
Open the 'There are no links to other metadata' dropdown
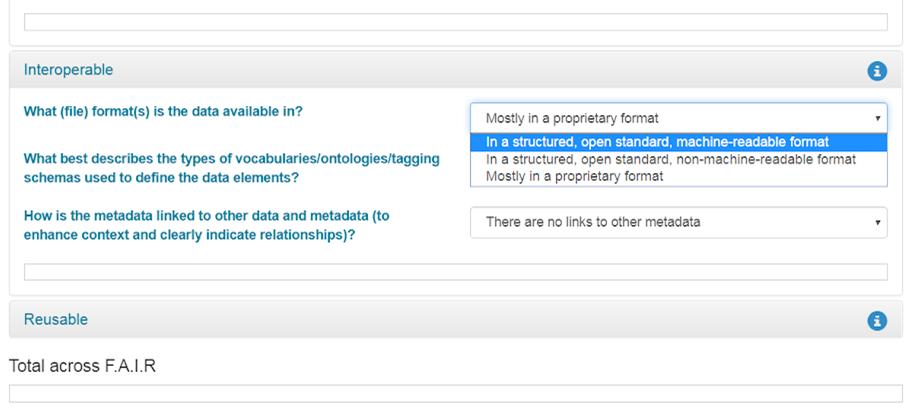tap(679, 222)
